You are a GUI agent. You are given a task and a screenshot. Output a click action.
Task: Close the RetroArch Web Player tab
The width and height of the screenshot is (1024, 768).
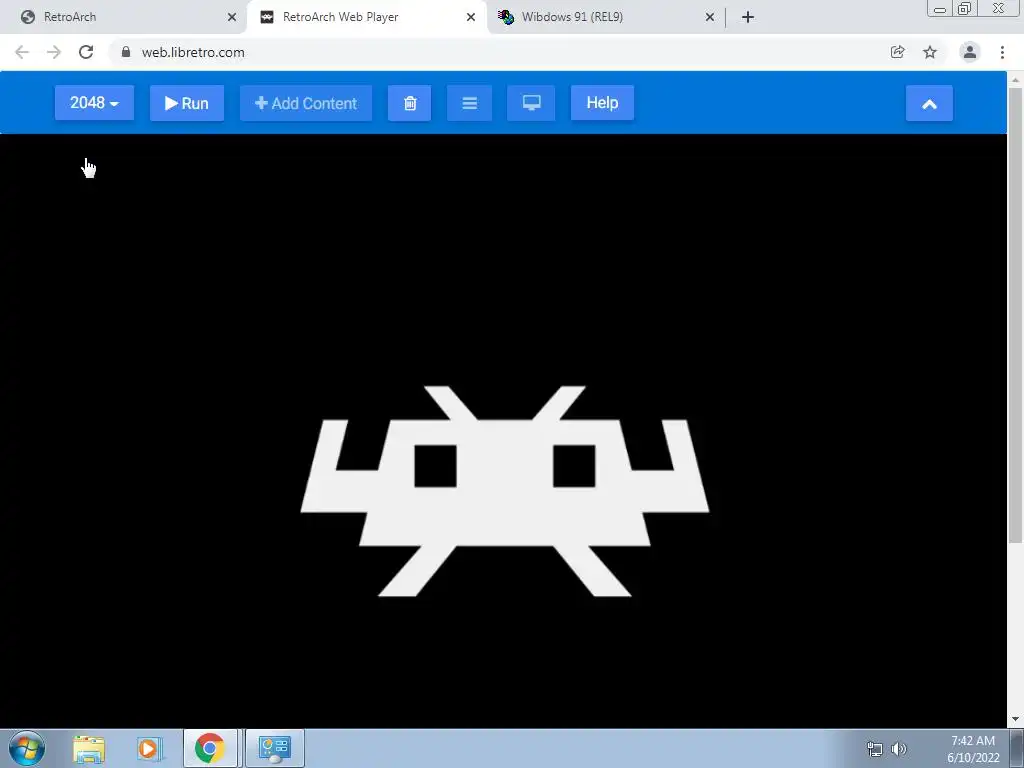[471, 17]
